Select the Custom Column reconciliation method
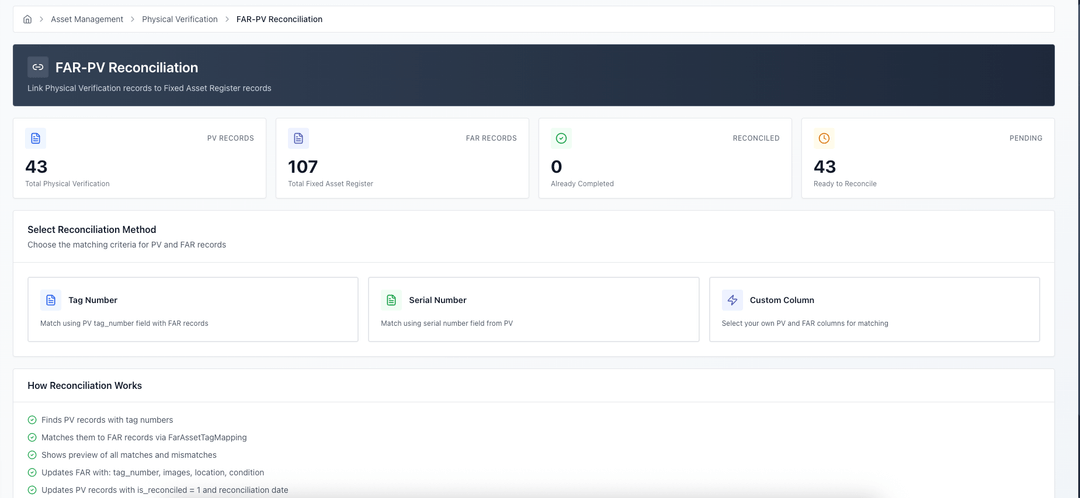 point(875,309)
